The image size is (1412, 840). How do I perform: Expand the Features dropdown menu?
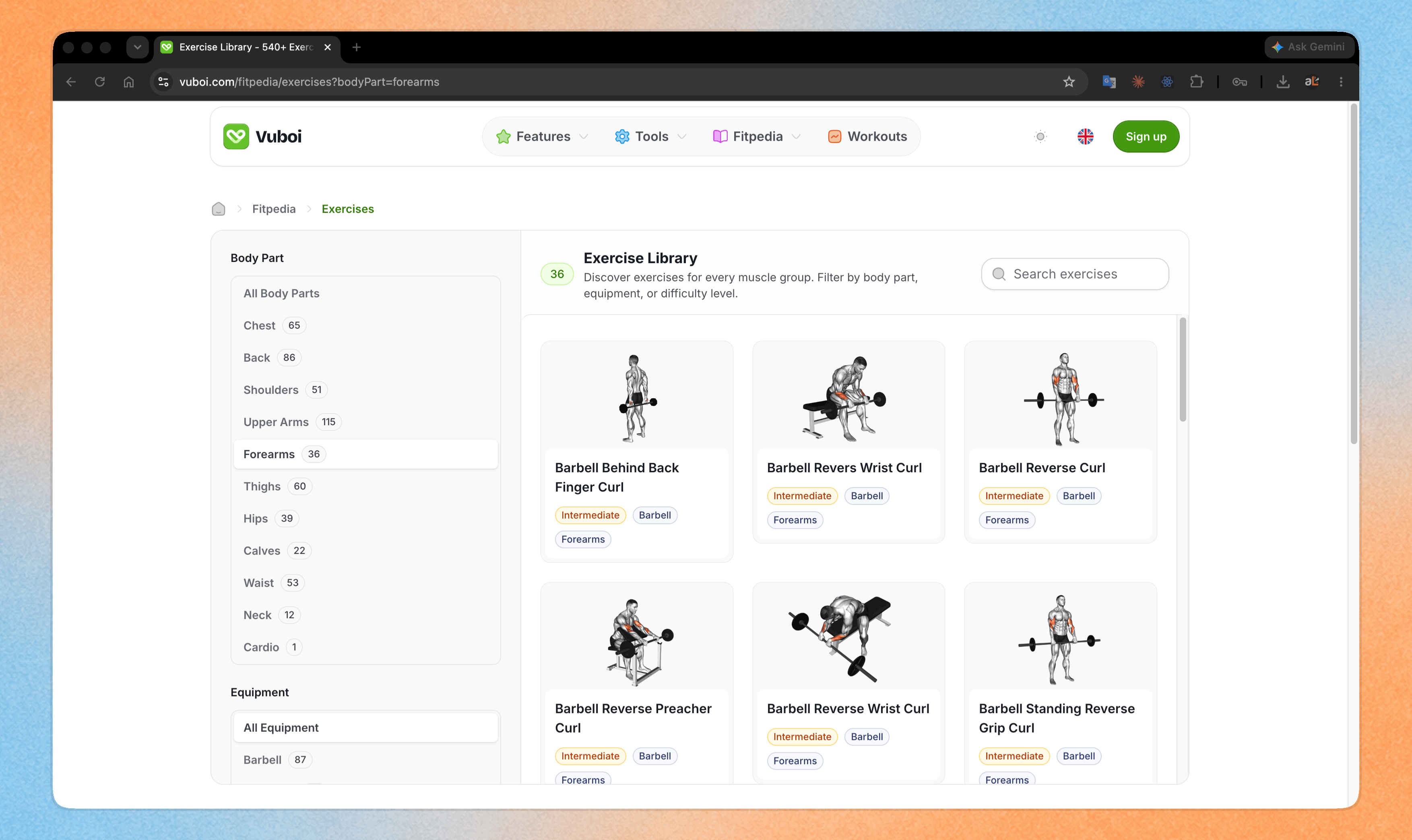542,136
